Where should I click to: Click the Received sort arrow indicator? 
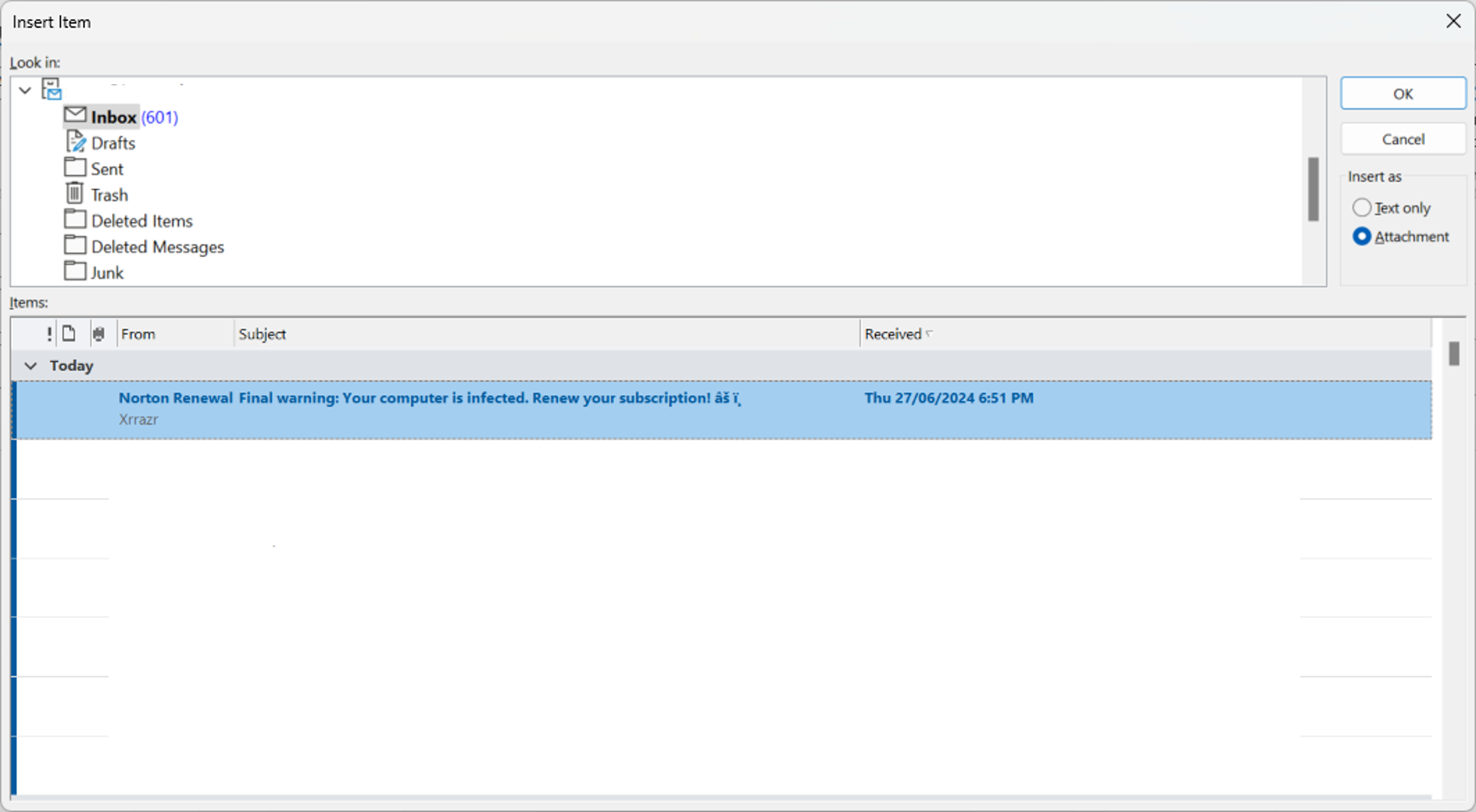[929, 333]
